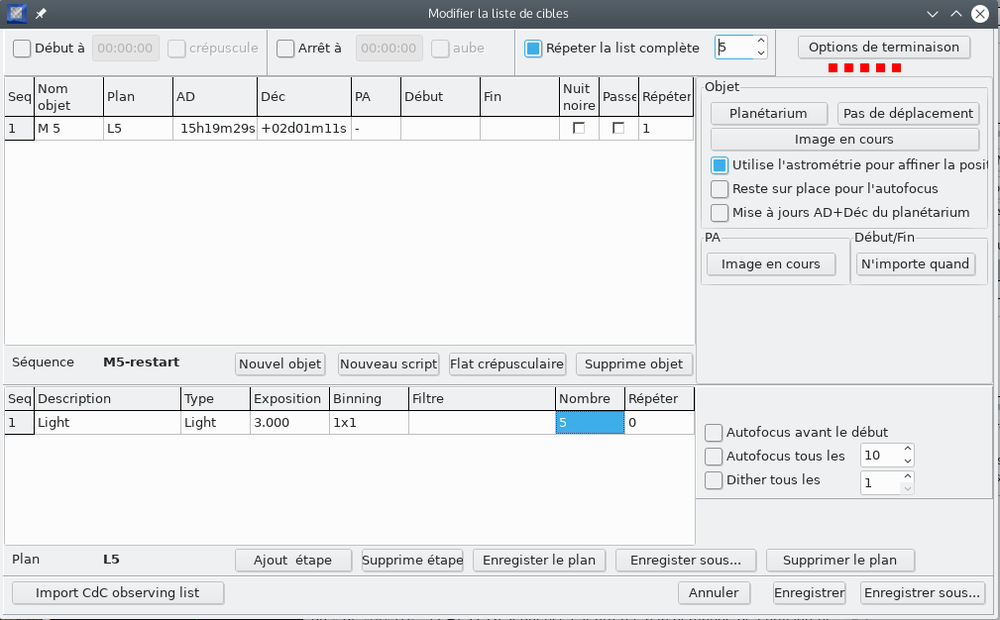Click the application icon in title bar

click(x=17, y=13)
